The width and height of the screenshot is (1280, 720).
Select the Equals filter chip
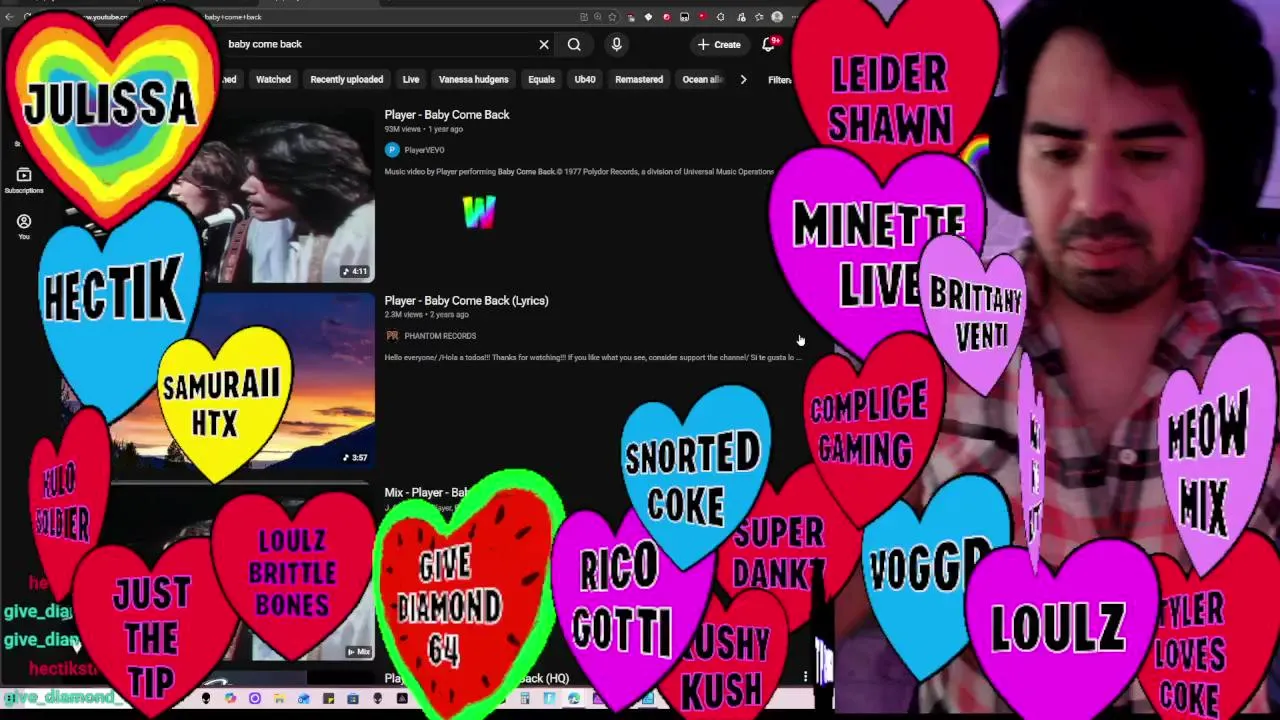pyautogui.click(x=541, y=80)
